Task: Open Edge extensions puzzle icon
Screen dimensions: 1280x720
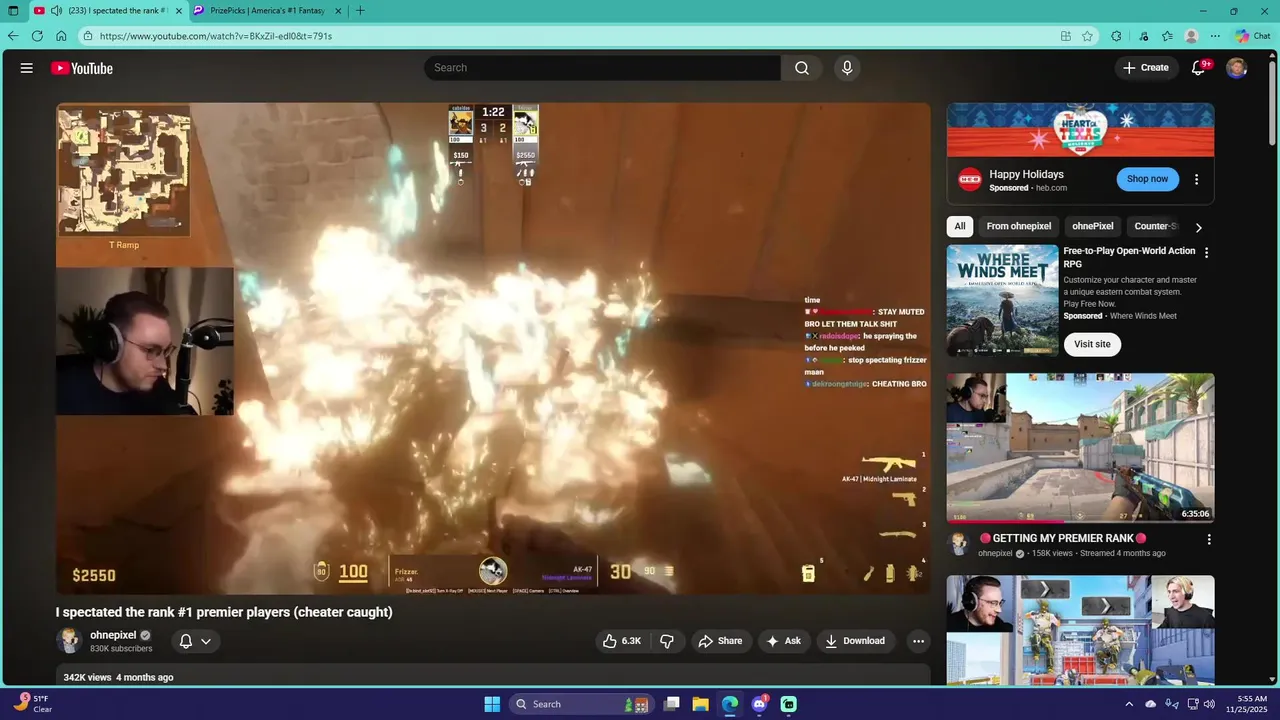Action: [x=1116, y=36]
